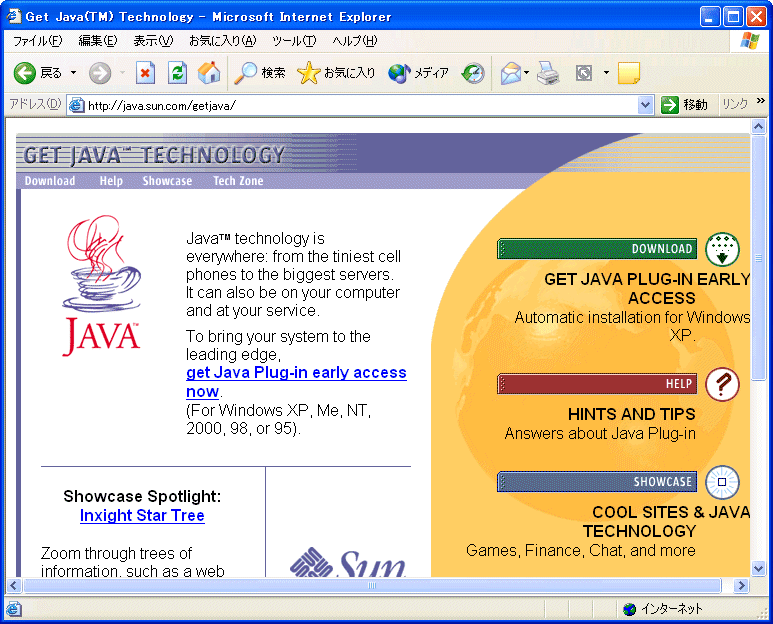The image size is (773, 624).
Task: Open the Media (メディア) toolbar button
Action: (x=418, y=73)
